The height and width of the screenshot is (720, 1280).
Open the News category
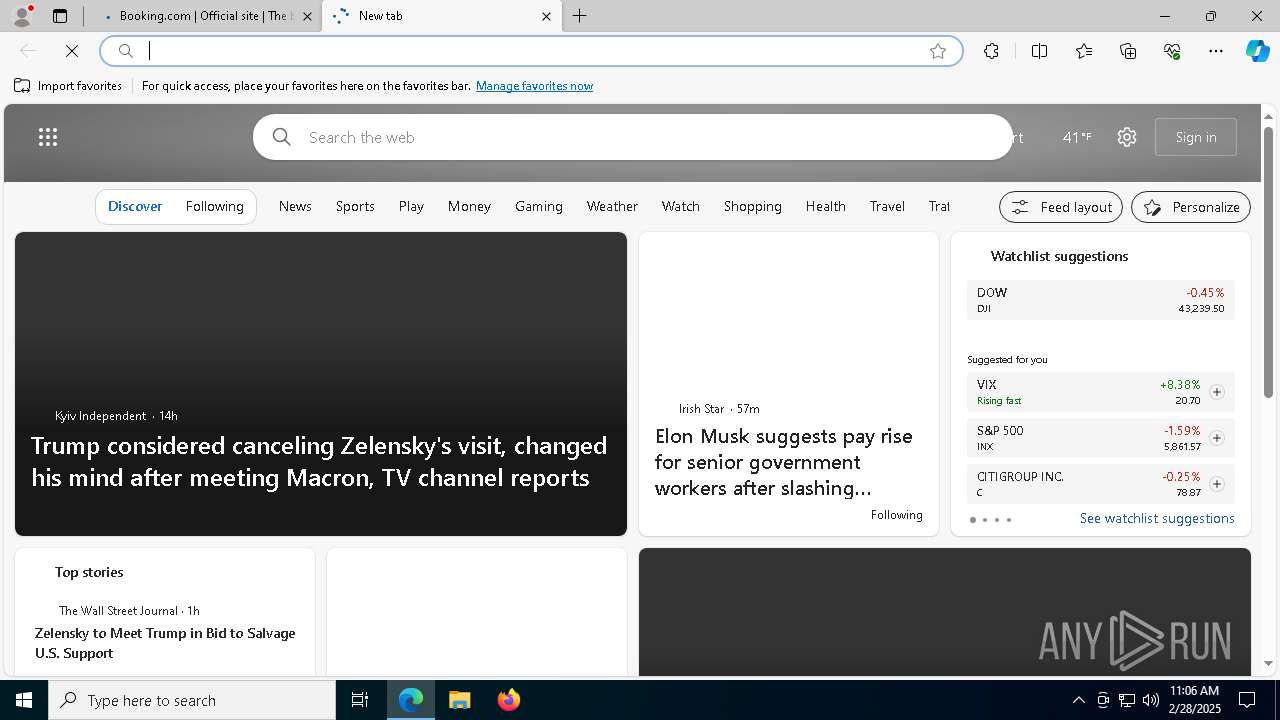pos(295,206)
